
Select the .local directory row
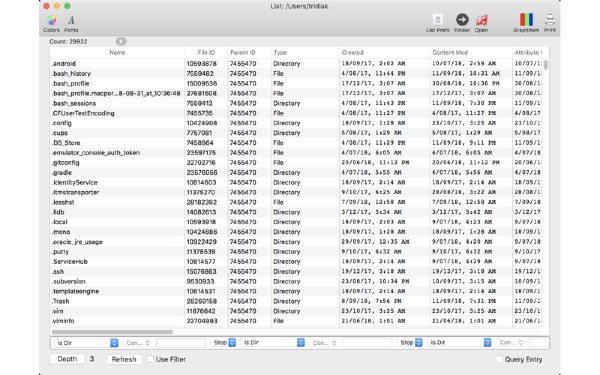click(297, 222)
